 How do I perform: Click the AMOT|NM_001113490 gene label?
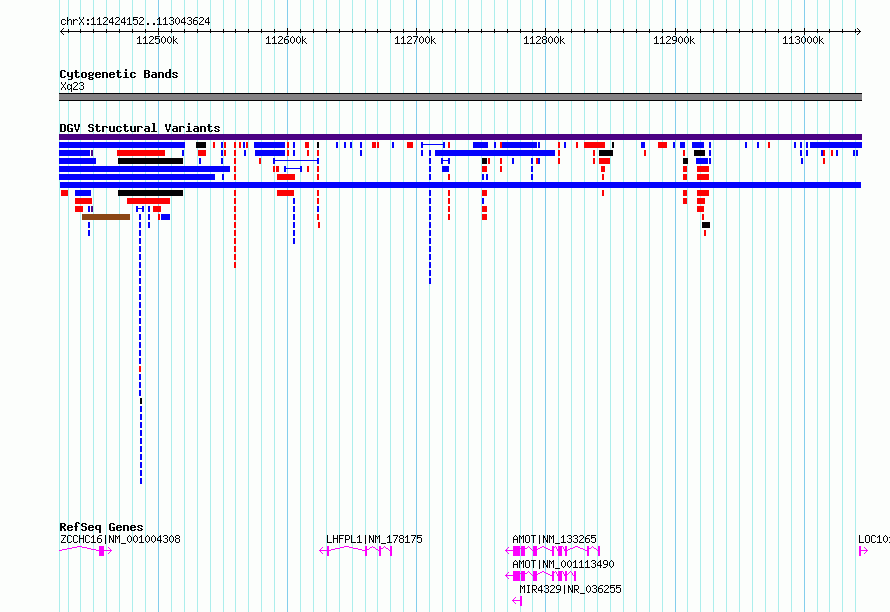click(x=563, y=564)
